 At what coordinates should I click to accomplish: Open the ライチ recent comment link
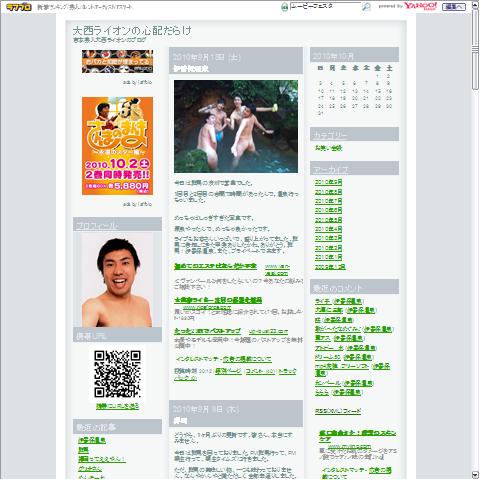click(323, 301)
